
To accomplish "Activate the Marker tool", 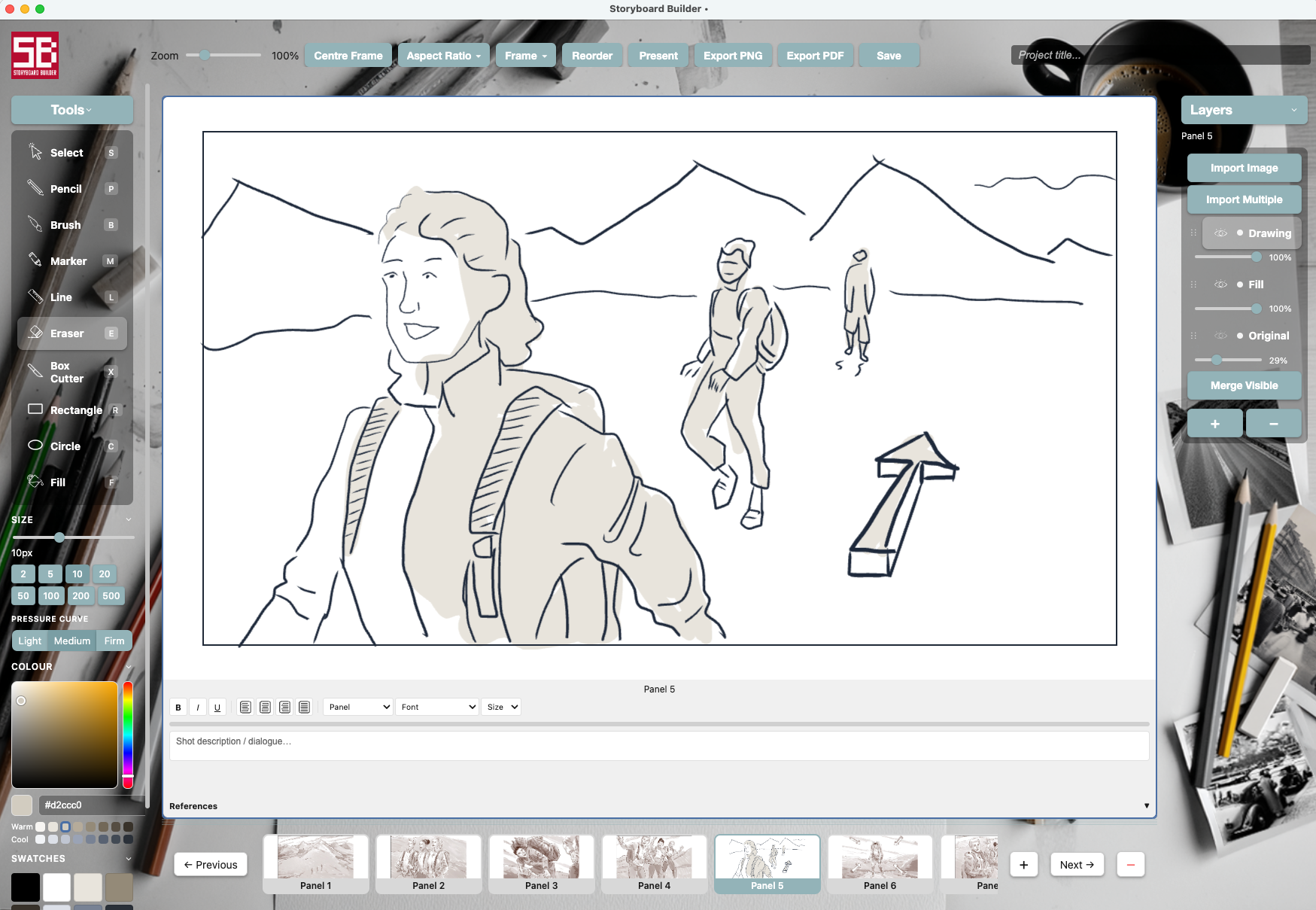I will (x=68, y=260).
